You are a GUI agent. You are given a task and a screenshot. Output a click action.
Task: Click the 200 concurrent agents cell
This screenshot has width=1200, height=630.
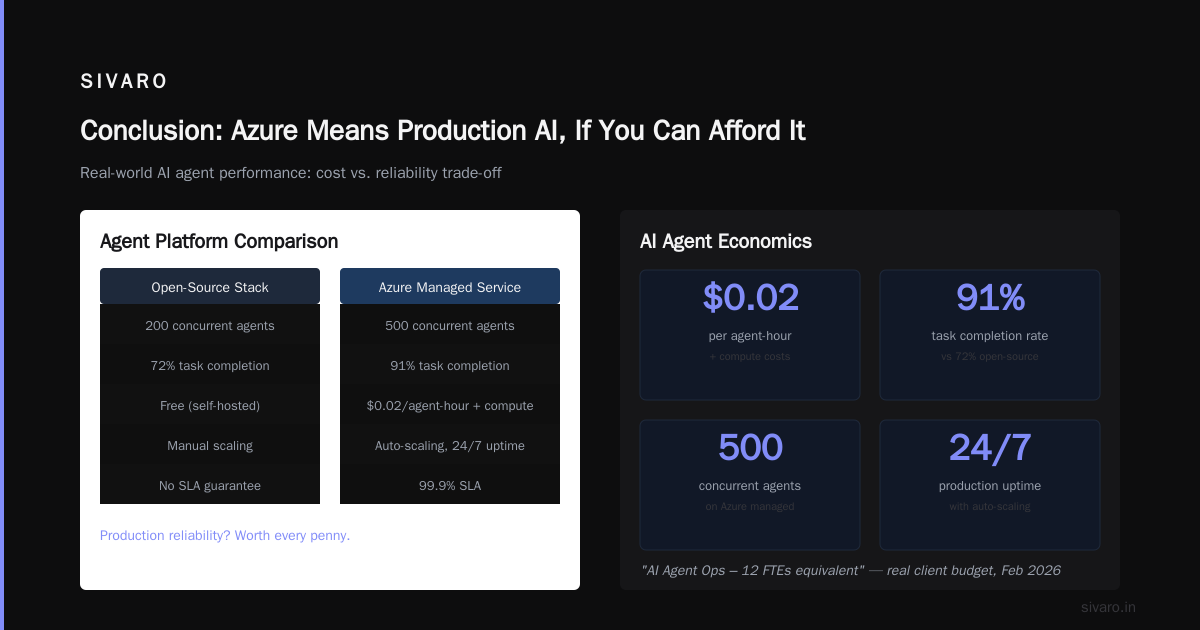(210, 326)
